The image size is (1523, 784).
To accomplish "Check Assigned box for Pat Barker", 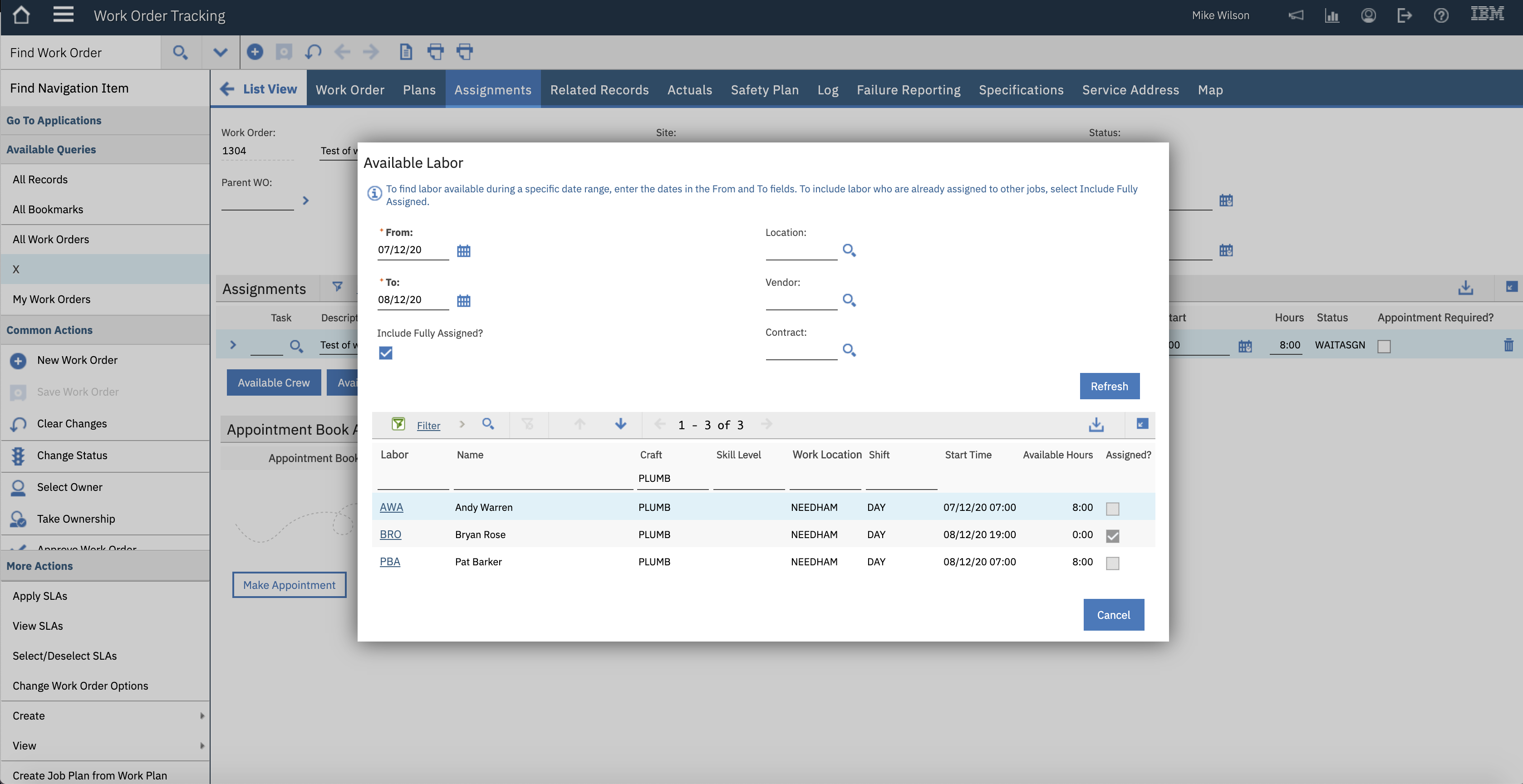I will click(1112, 563).
